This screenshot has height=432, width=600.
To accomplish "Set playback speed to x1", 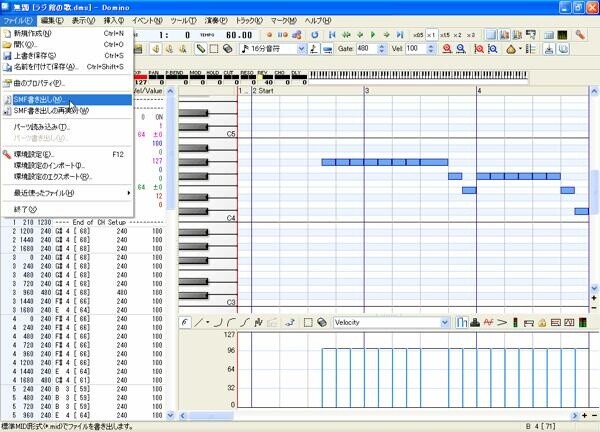I will (431, 35).
